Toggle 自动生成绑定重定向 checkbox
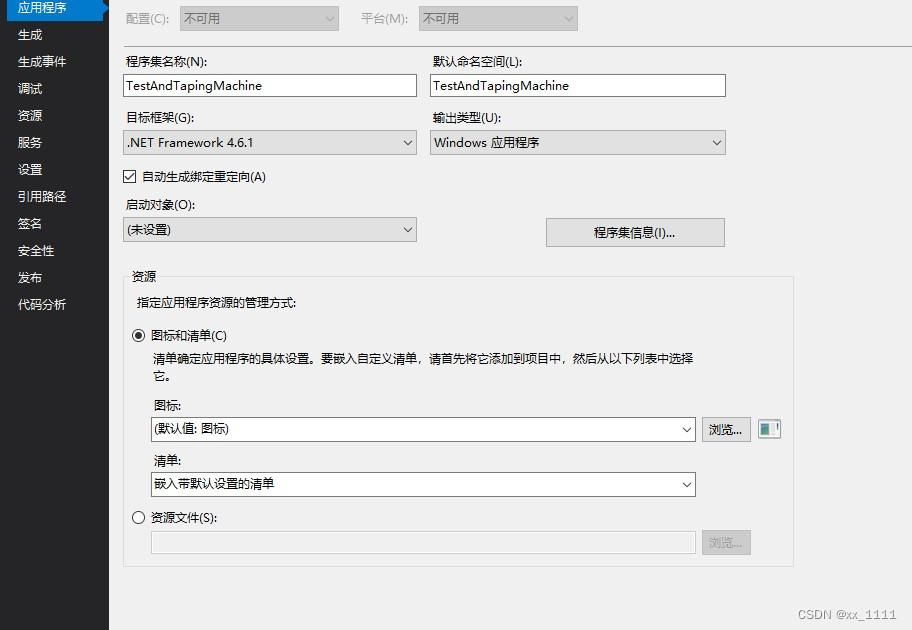Viewport: 912px width, 630px height. 129,175
